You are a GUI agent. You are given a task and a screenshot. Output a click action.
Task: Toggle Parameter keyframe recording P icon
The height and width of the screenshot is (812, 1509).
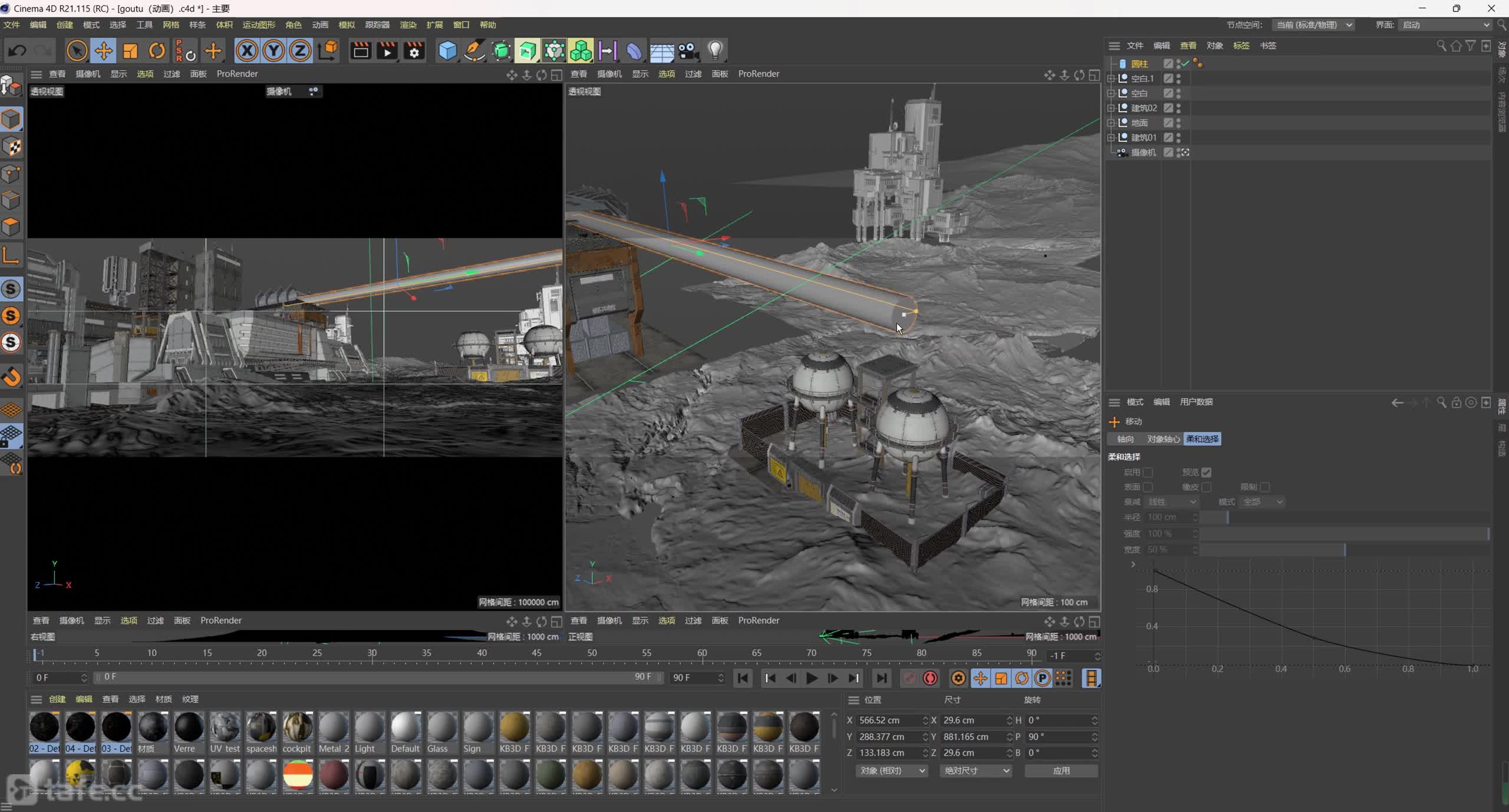[1042, 678]
